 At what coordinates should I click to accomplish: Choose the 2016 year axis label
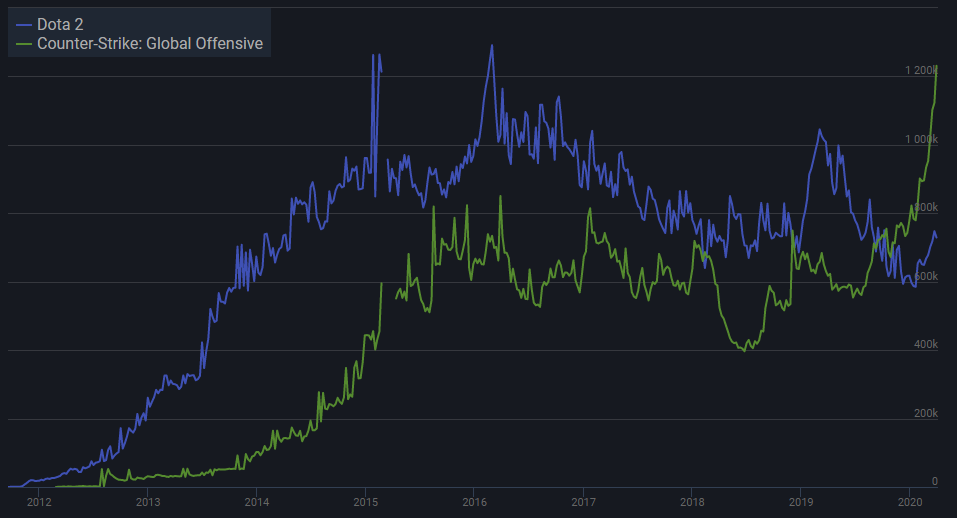[x=474, y=501]
